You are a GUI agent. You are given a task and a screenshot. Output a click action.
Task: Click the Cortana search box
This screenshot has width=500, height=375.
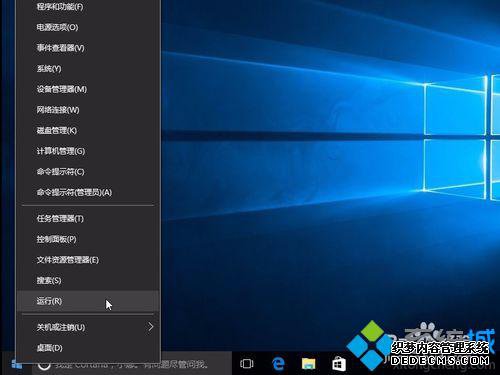132,364
